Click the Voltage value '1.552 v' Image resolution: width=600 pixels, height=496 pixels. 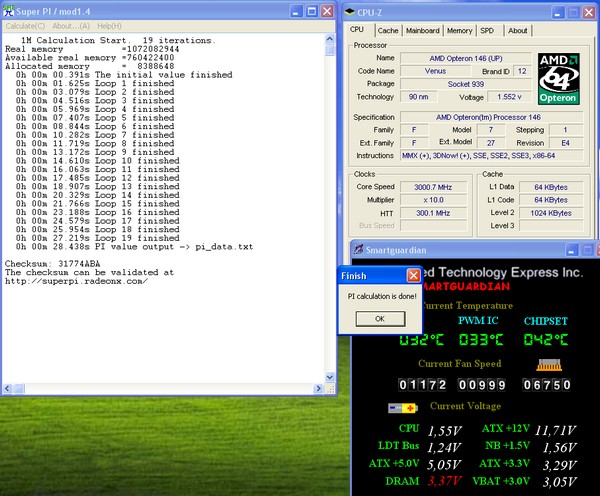click(x=509, y=97)
